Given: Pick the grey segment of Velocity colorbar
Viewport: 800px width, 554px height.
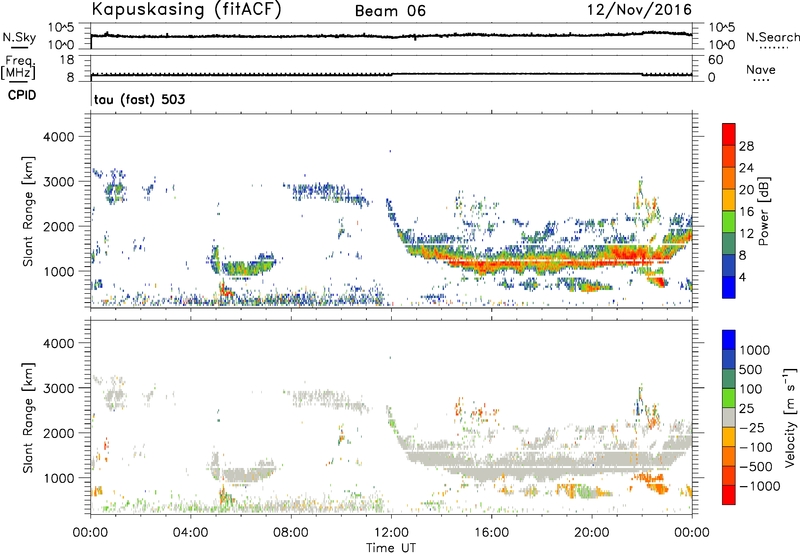Looking at the screenshot, I should (729, 418).
